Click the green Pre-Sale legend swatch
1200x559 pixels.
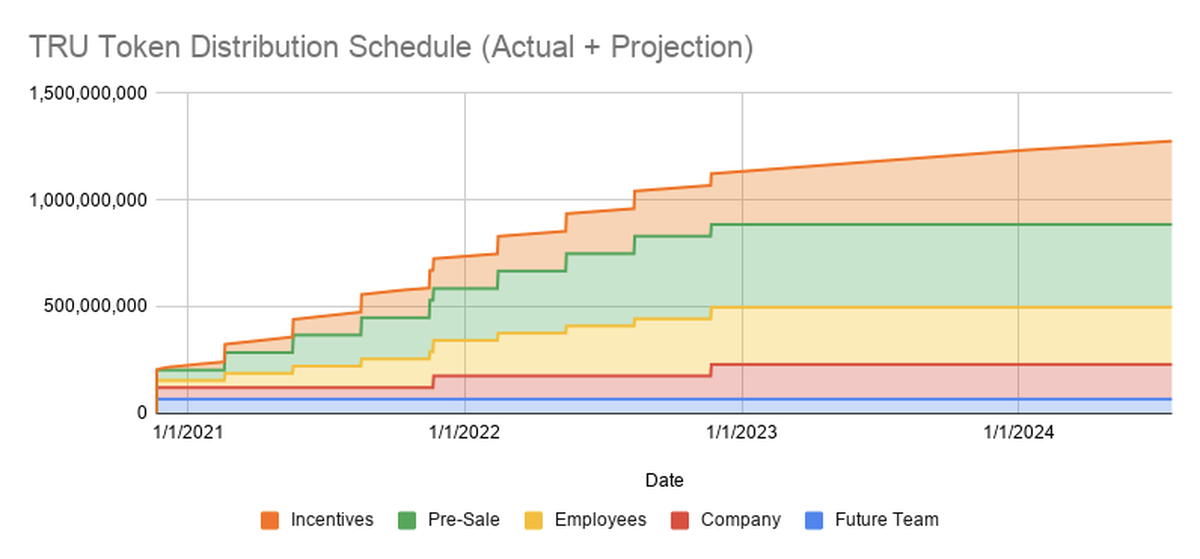408,520
